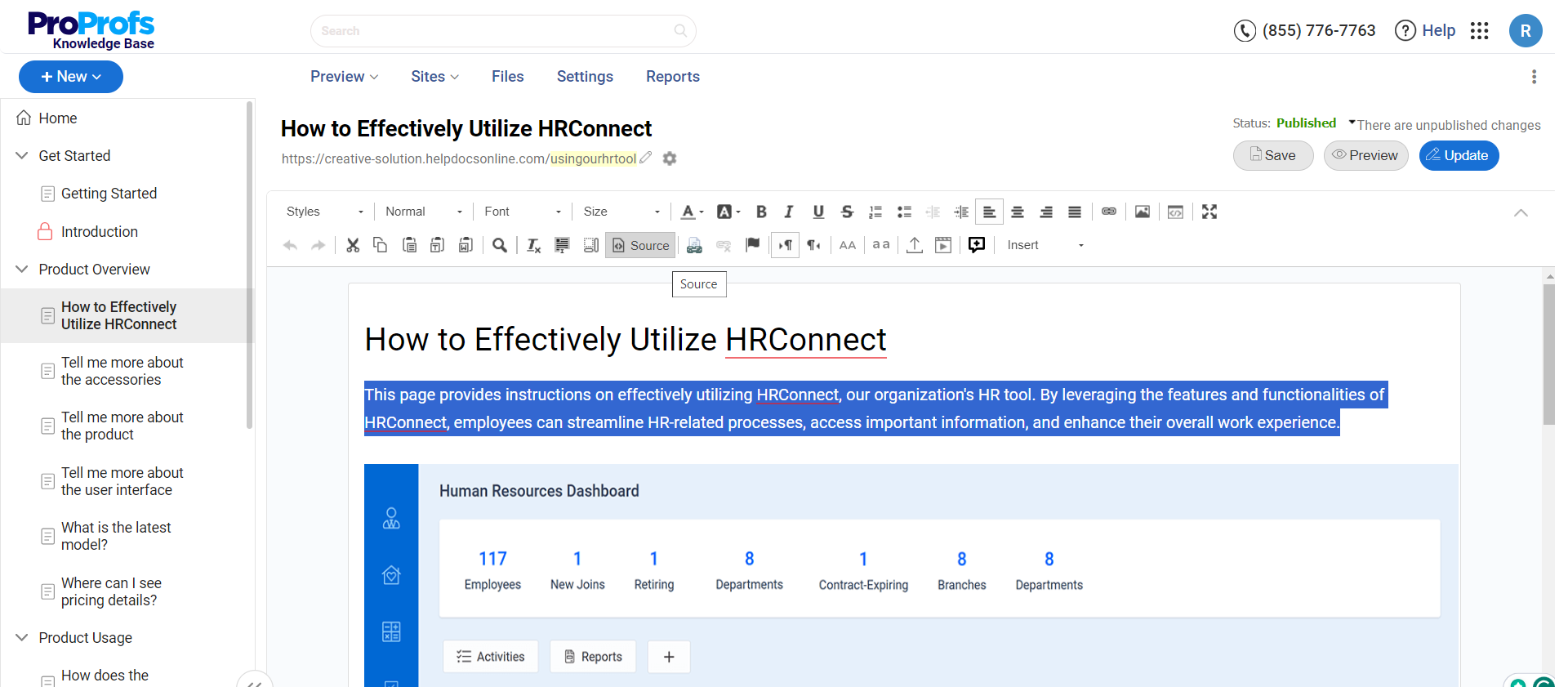Toggle Source view mode
The image size is (1568, 687).
[x=640, y=245]
